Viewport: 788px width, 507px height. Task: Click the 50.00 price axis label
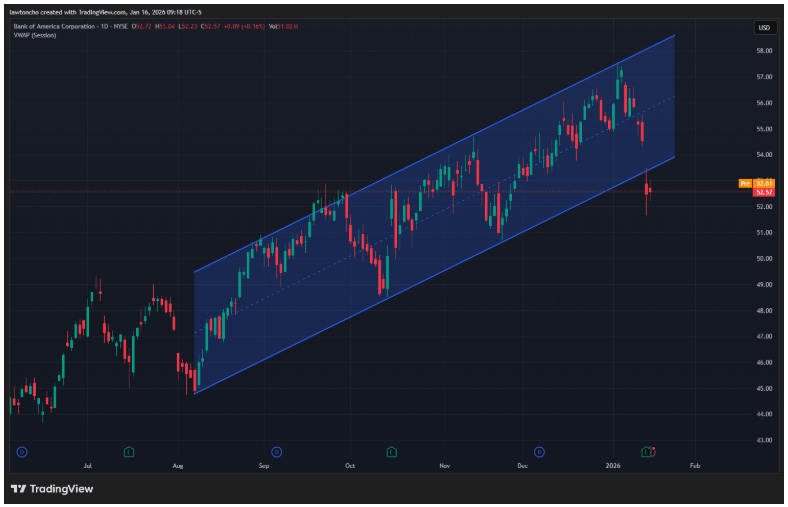click(764, 259)
